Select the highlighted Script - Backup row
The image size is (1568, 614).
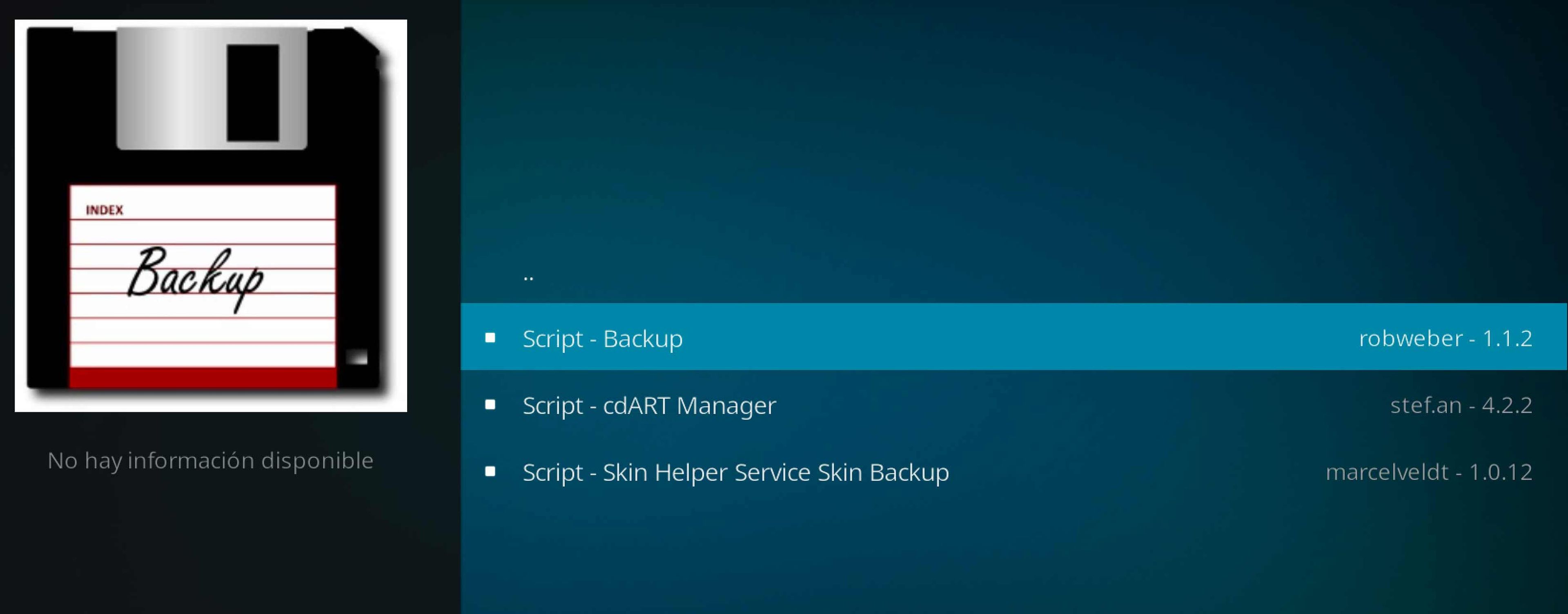click(x=603, y=339)
